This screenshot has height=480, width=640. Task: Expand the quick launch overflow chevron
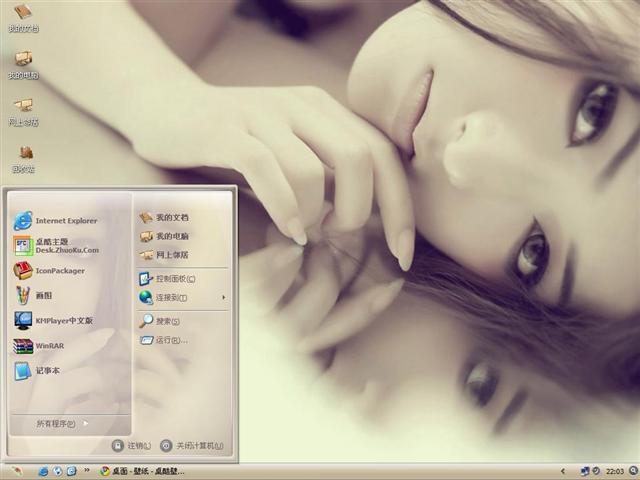click(x=87, y=471)
